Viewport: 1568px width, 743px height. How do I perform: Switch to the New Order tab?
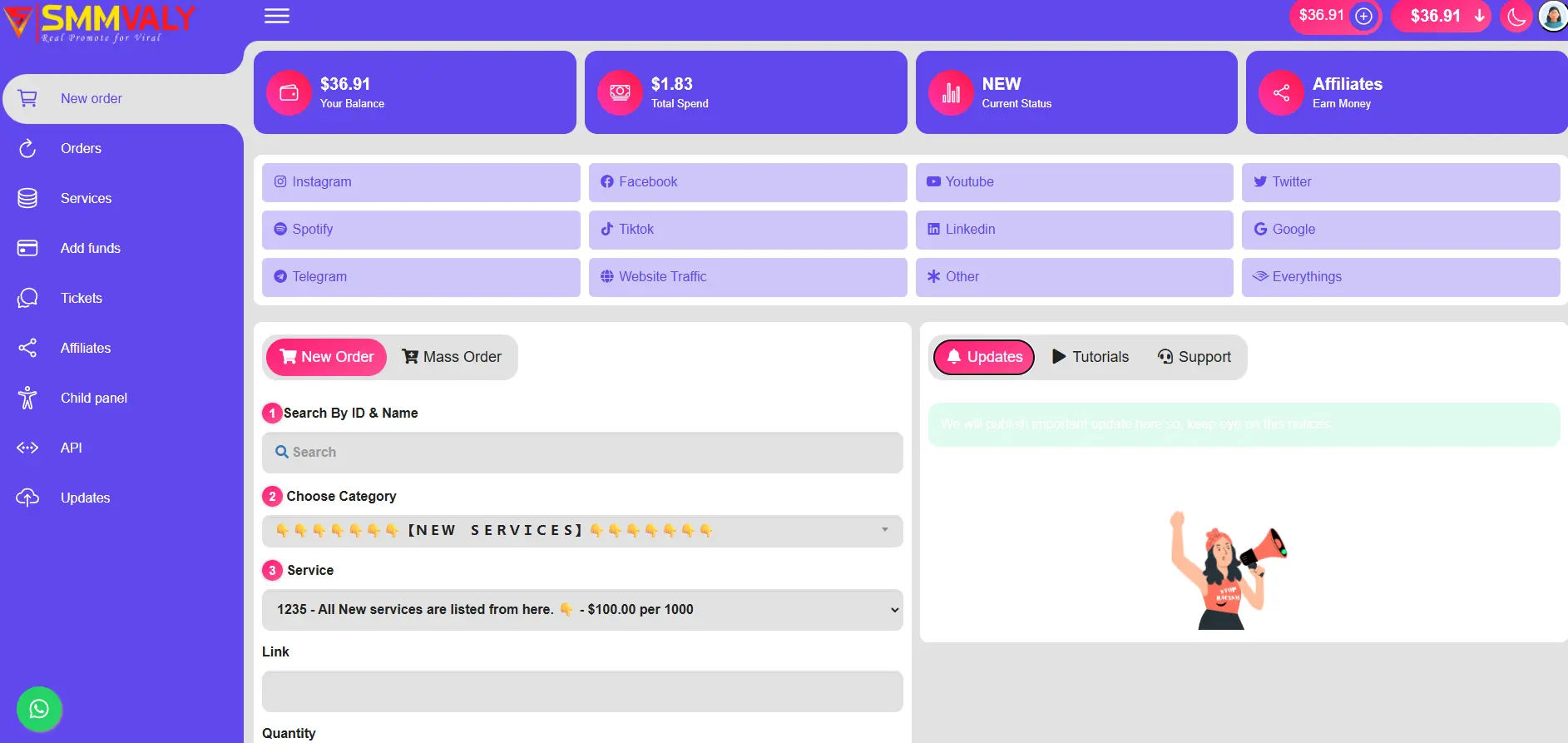click(x=326, y=357)
